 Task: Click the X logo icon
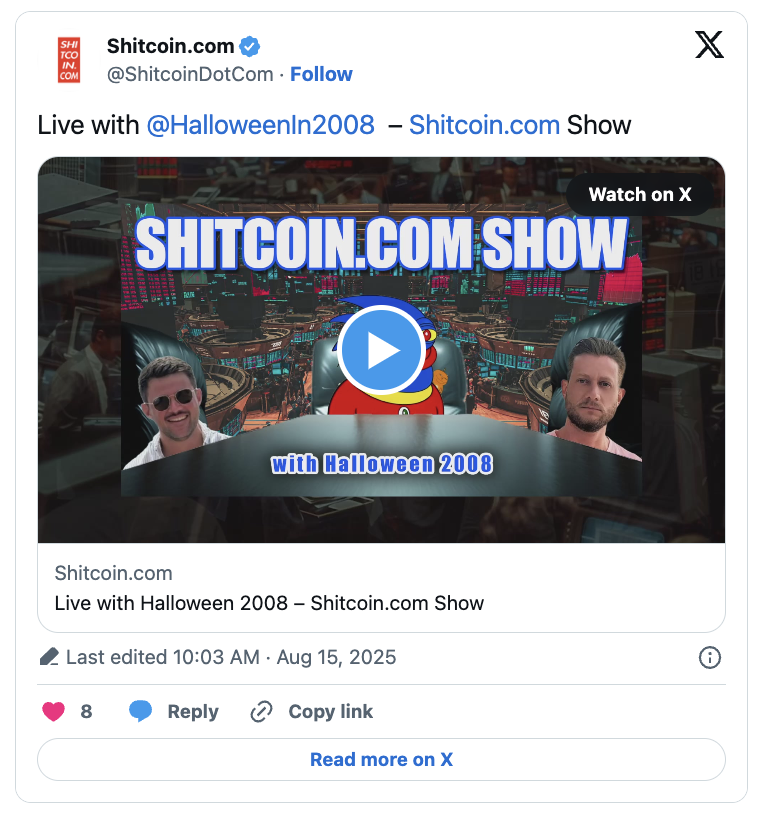pyautogui.click(x=709, y=44)
